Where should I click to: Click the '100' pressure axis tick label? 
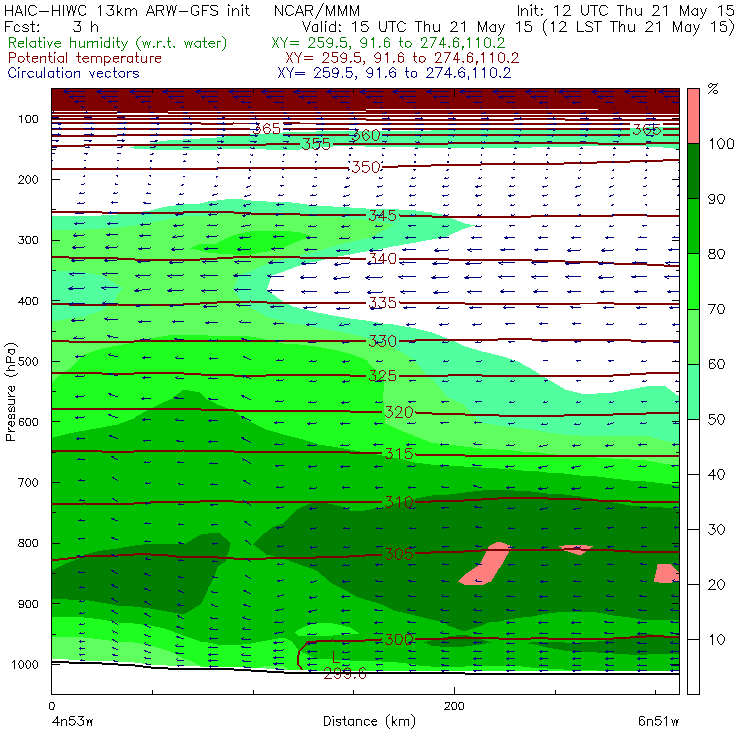pos(28,119)
